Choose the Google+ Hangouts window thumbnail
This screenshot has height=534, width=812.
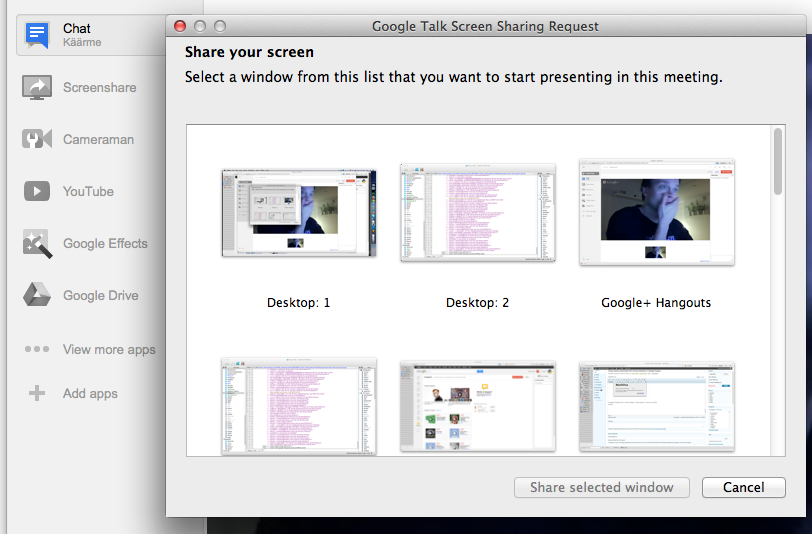[x=657, y=212]
